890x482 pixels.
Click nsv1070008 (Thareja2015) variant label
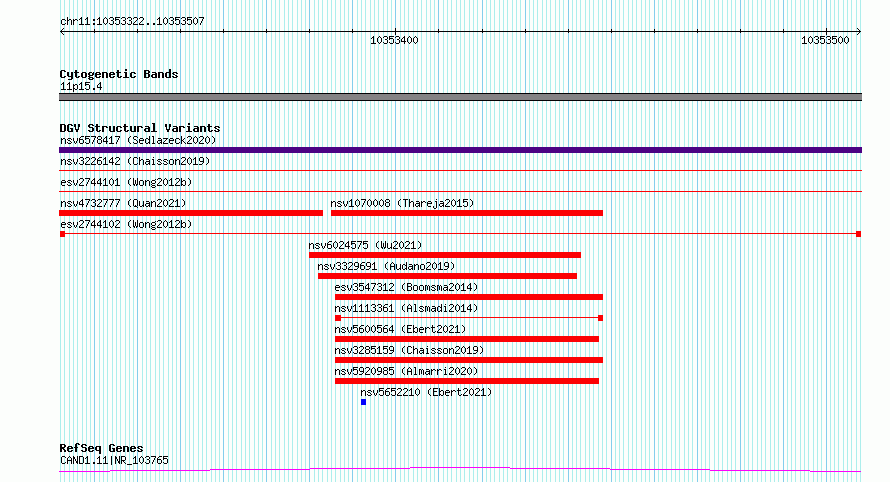(x=402, y=203)
